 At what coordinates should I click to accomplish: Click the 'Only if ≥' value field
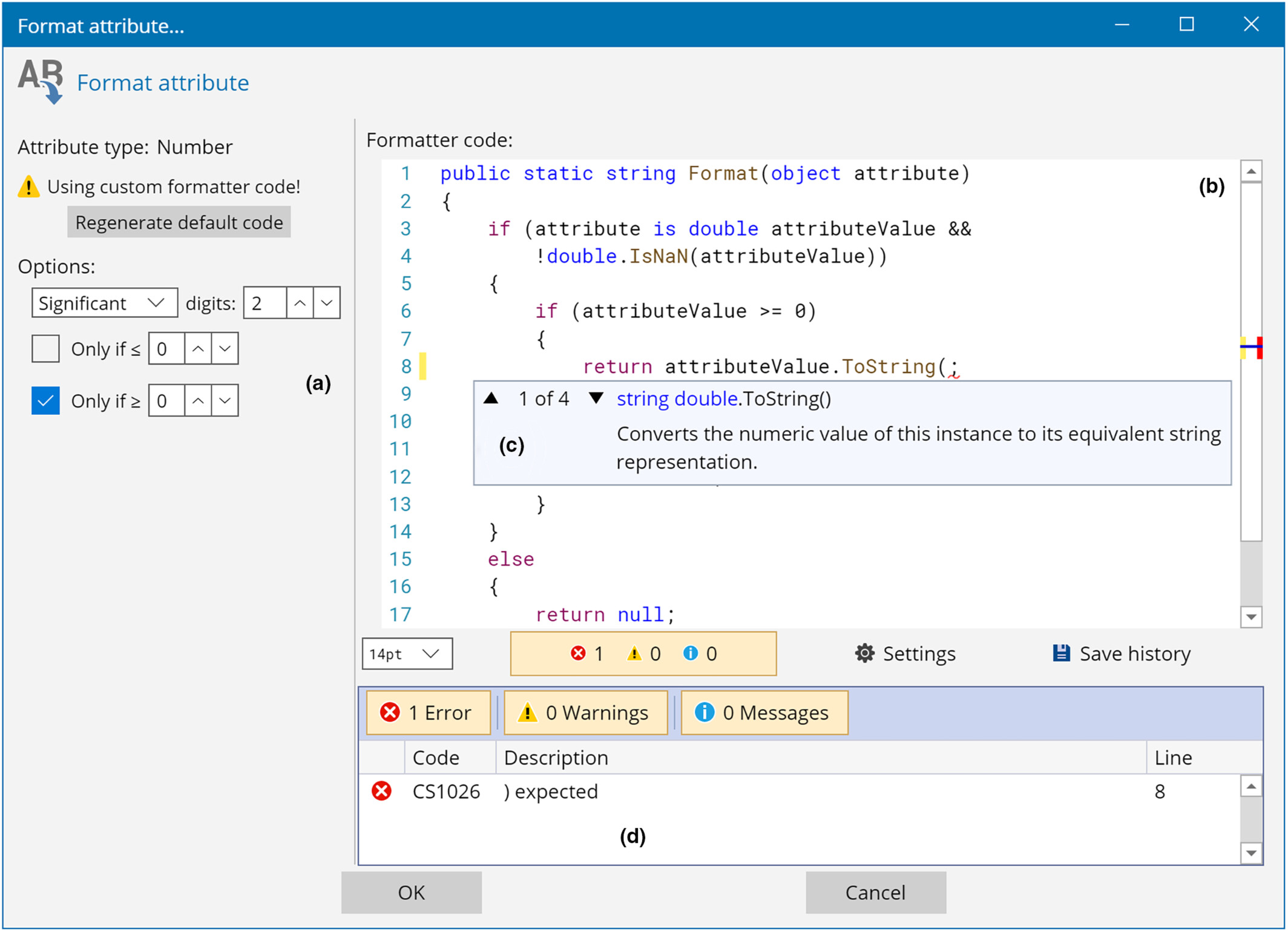(166, 401)
